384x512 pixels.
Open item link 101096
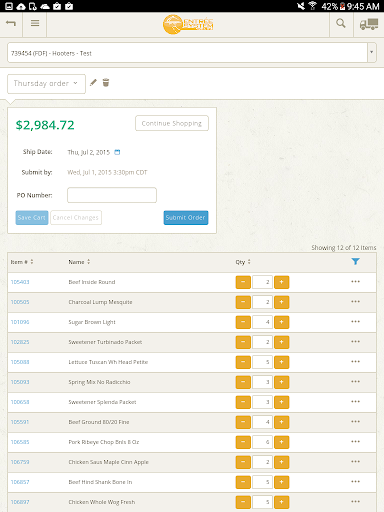pyautogui.click(x=20, y=322)
